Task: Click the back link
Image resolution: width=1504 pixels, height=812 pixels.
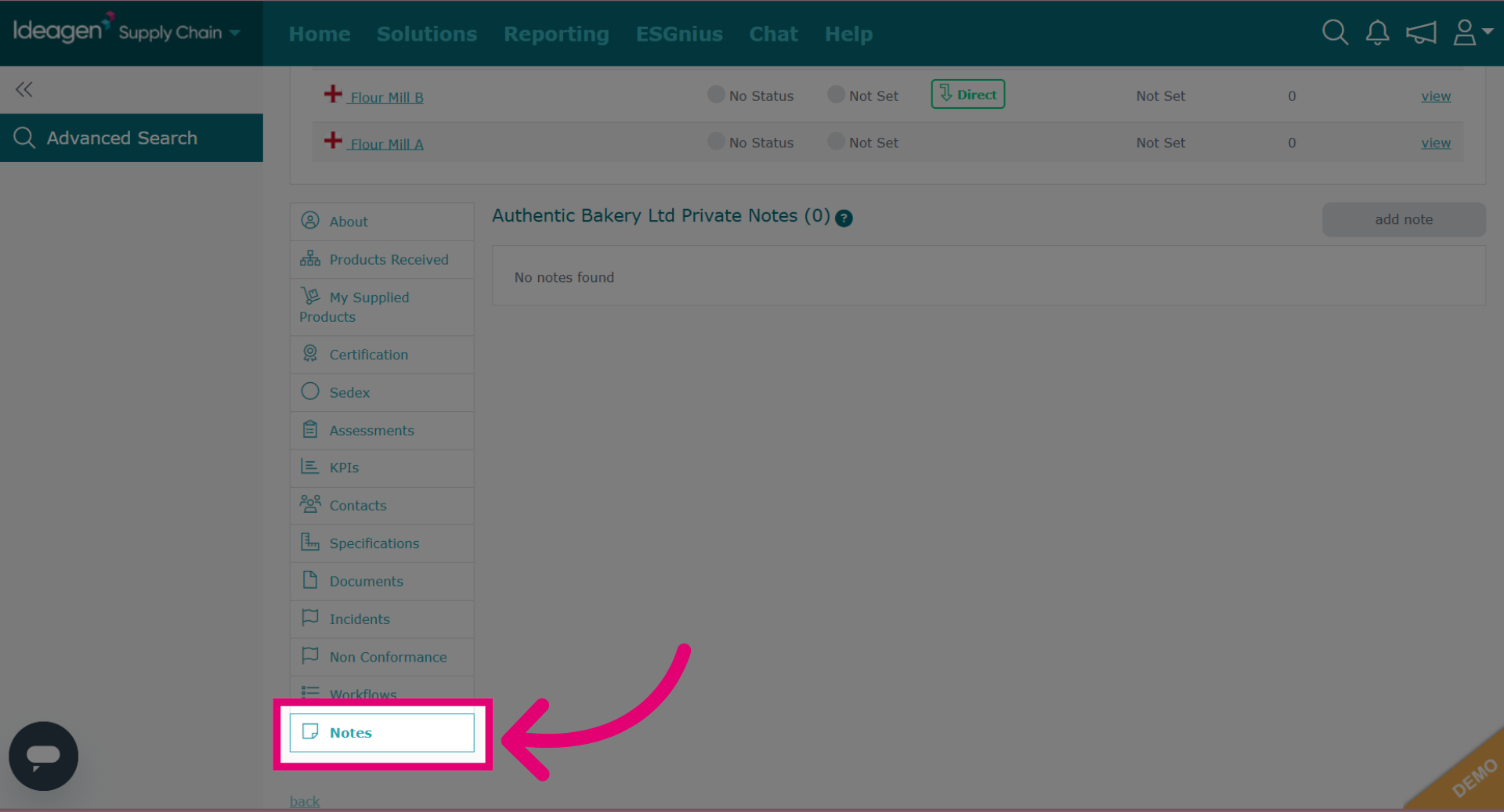Action: [305, 801]
